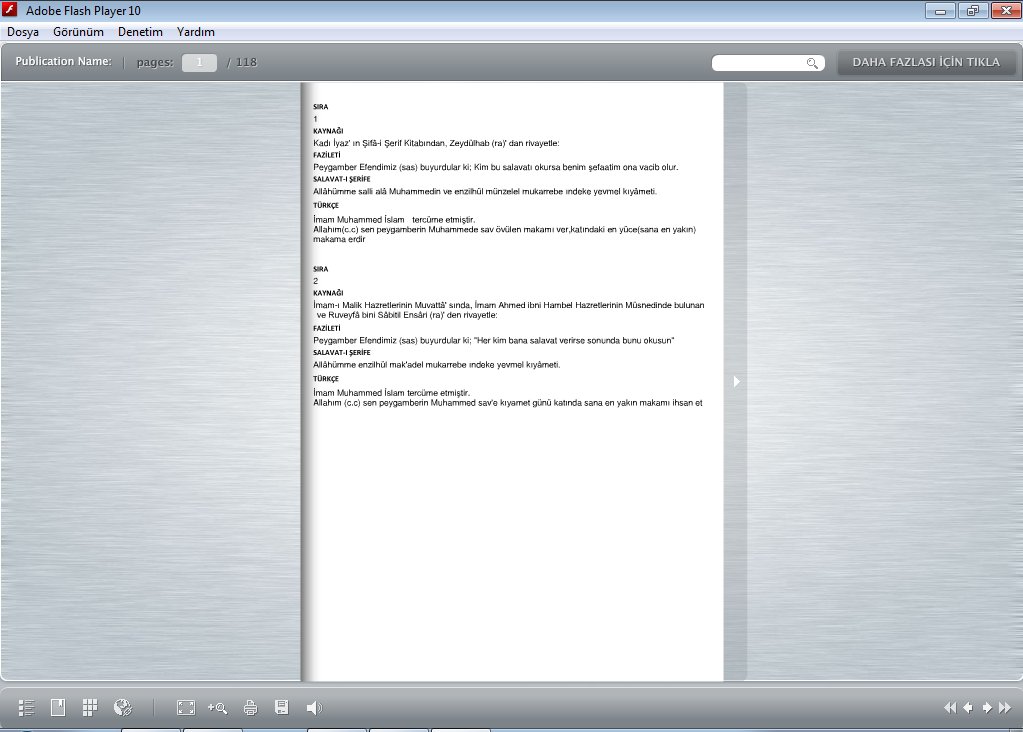Screen dimensions: 1023x732
Task: Show the page thumbnails grid
Action: click(90, 708)
